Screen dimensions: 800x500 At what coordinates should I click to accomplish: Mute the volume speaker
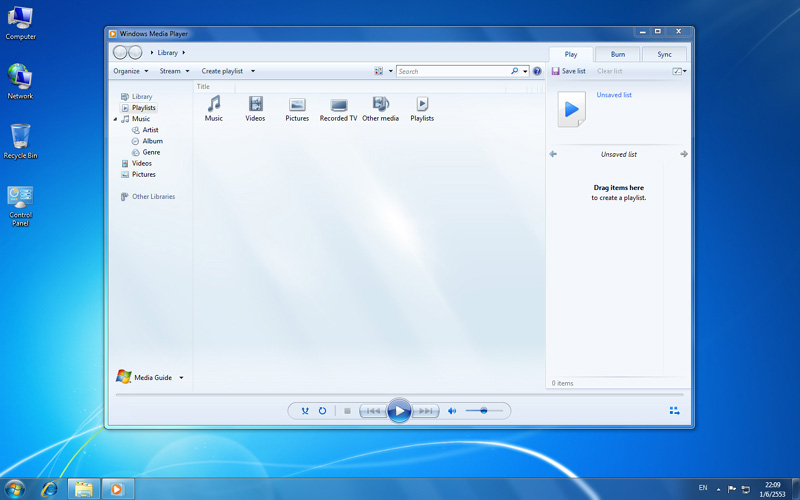[x=452, y=411]
